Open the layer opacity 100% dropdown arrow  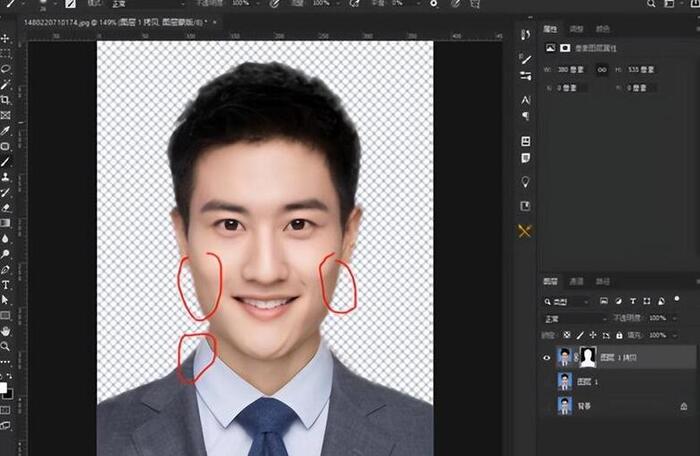(x=674, y=318)
